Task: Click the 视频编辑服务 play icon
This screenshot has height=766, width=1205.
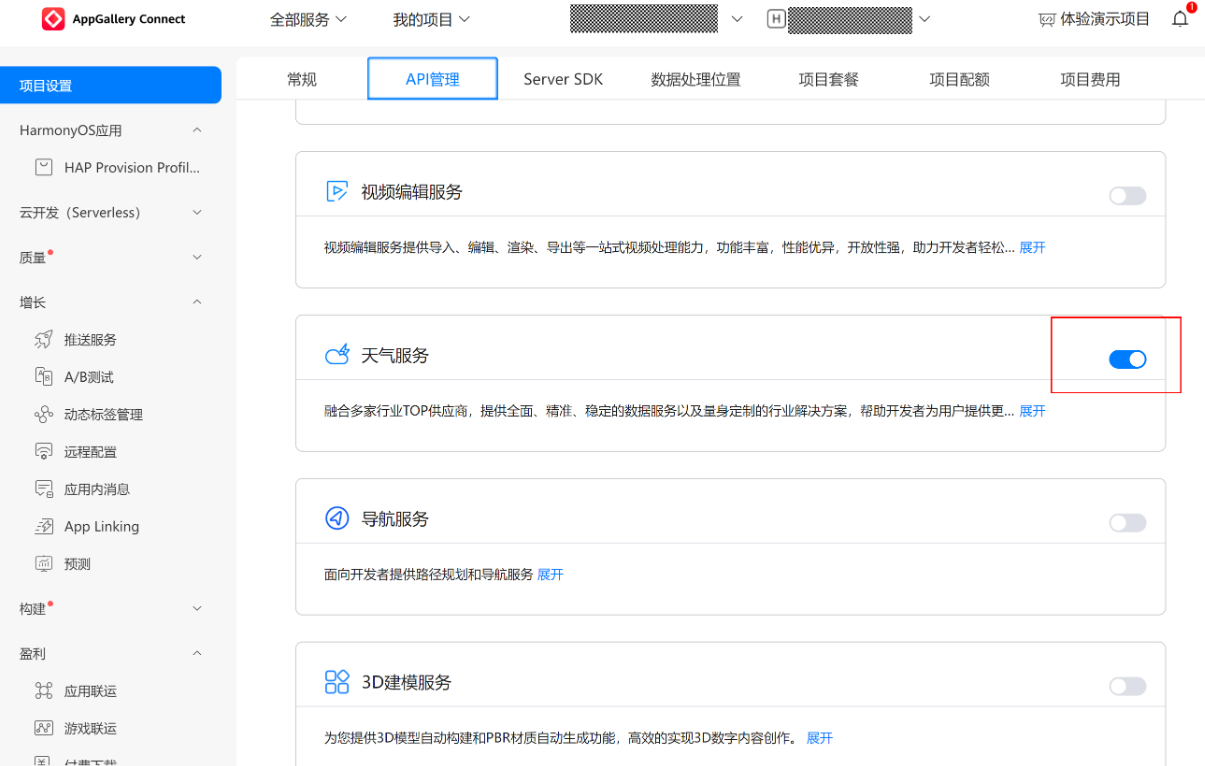Action: point(337,191)
